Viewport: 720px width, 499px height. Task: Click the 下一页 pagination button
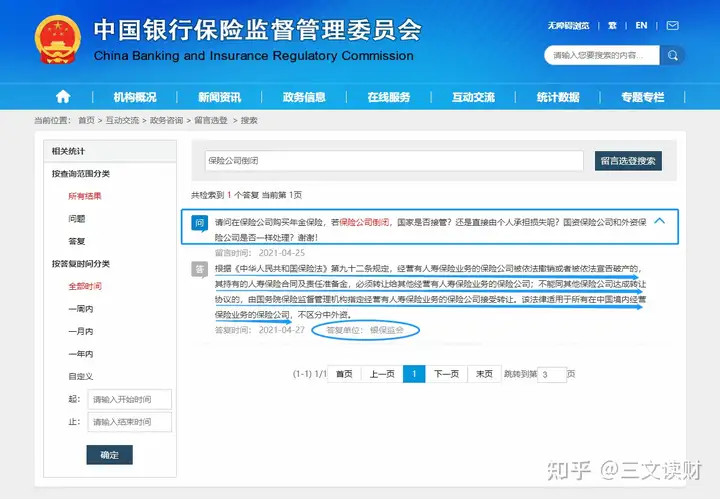tap(446, 374)
